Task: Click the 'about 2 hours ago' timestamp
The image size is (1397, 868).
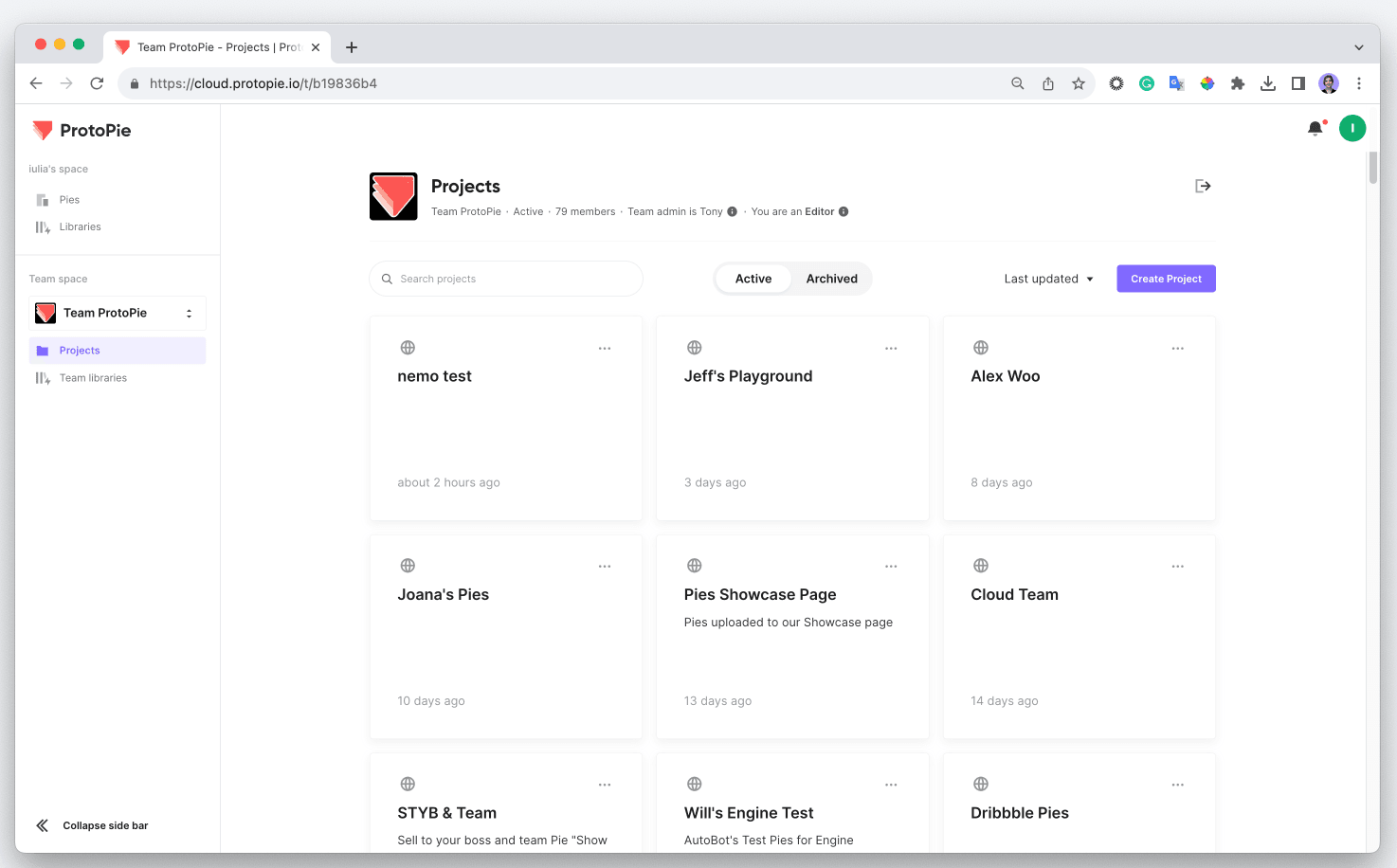Action: coord(448,482)
